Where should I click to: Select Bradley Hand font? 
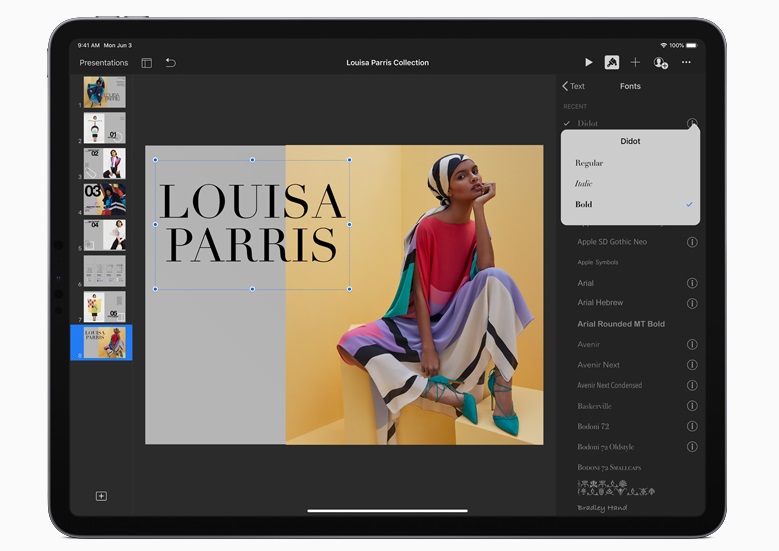point(602,508)
